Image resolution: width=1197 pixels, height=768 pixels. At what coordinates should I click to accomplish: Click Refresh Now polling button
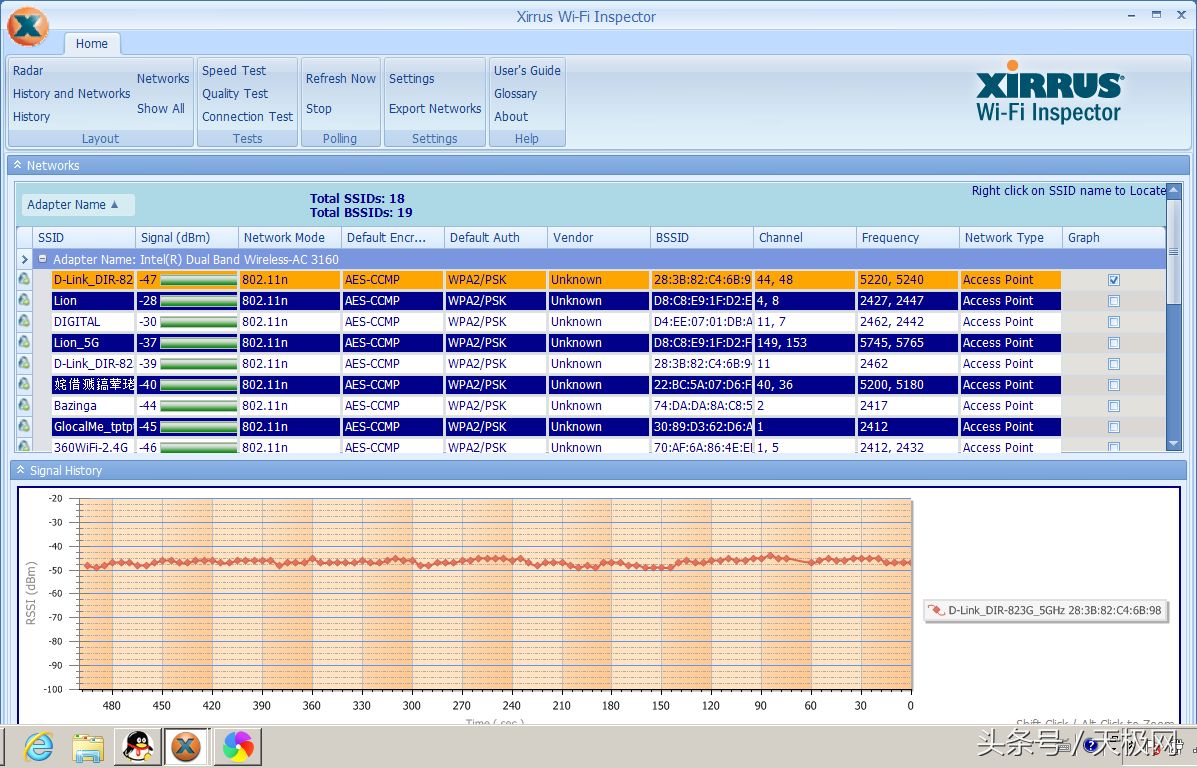click(x=340, y=78)
